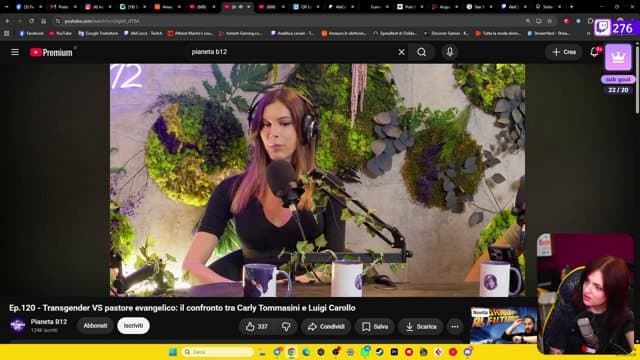Screen dimensions: 640x360
Task: Save video with the Salva button
Action: [375, 327]
